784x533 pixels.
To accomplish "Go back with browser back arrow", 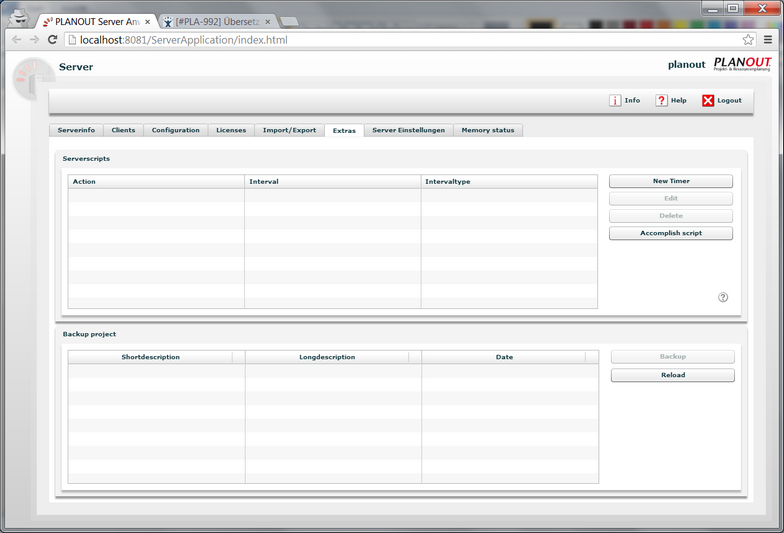I will pos(16,40).
